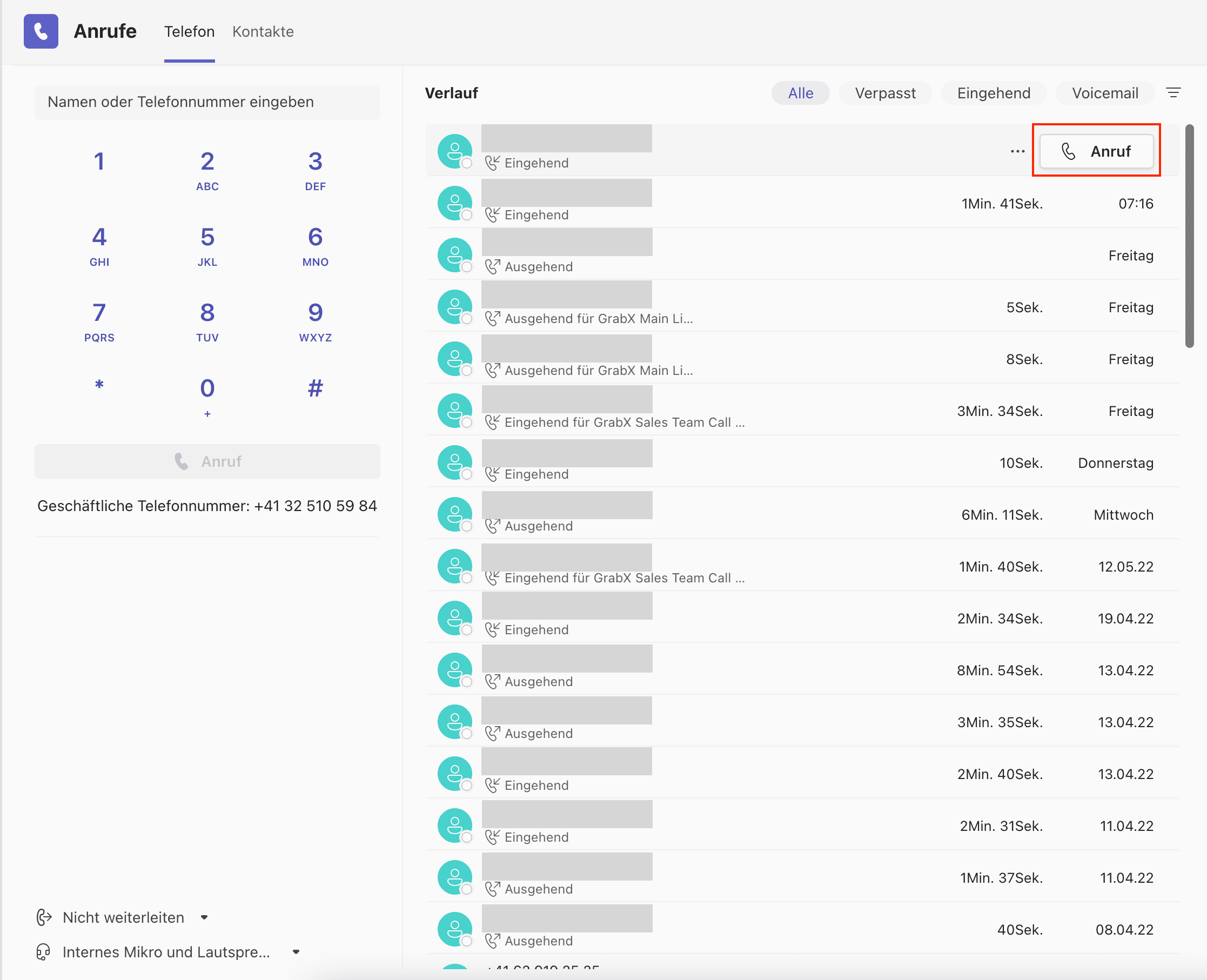
Task: Click the headset device icon at bottom left
Action: point(43,952)
